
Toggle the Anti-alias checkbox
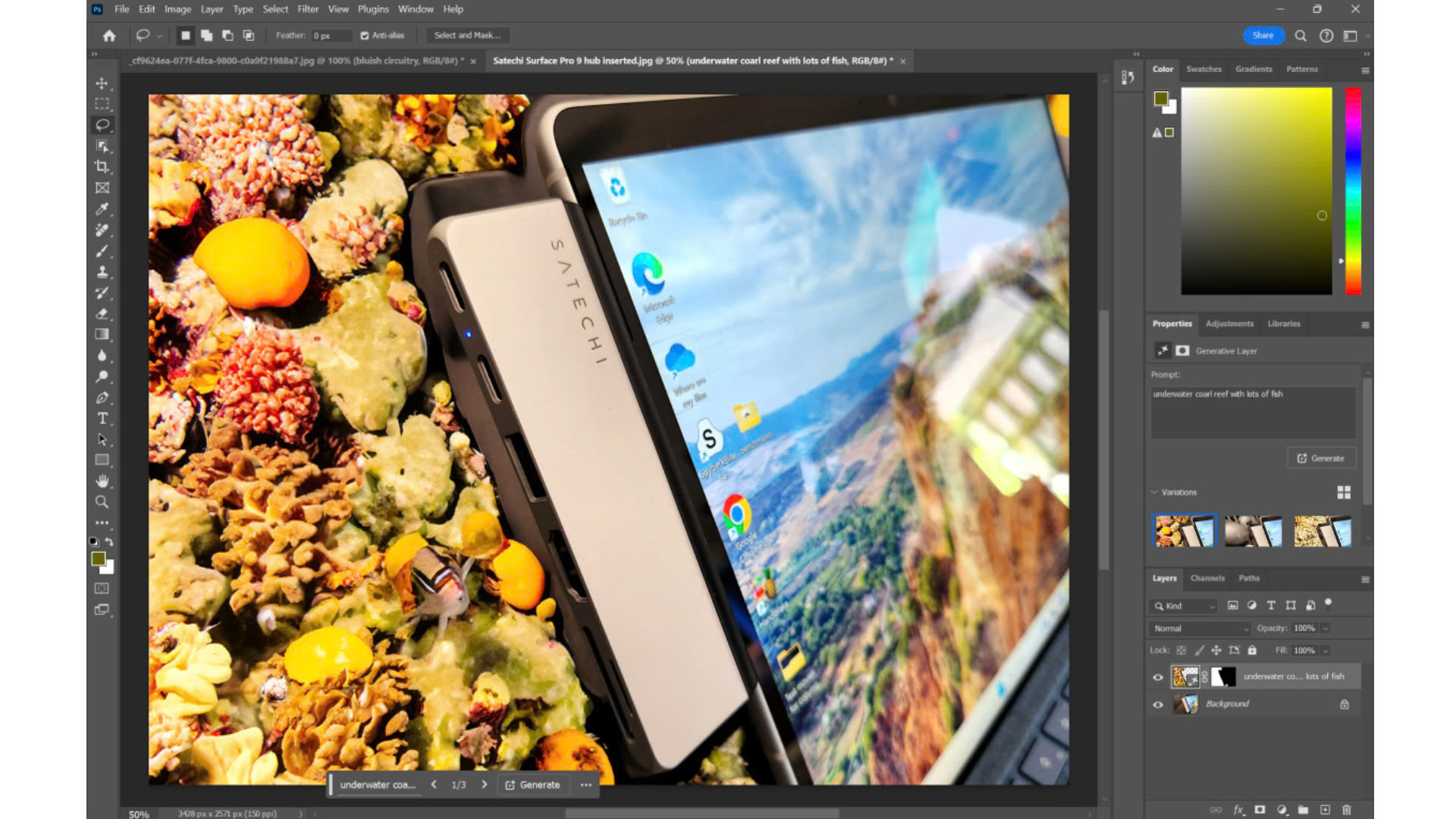[x=365, y=36]
